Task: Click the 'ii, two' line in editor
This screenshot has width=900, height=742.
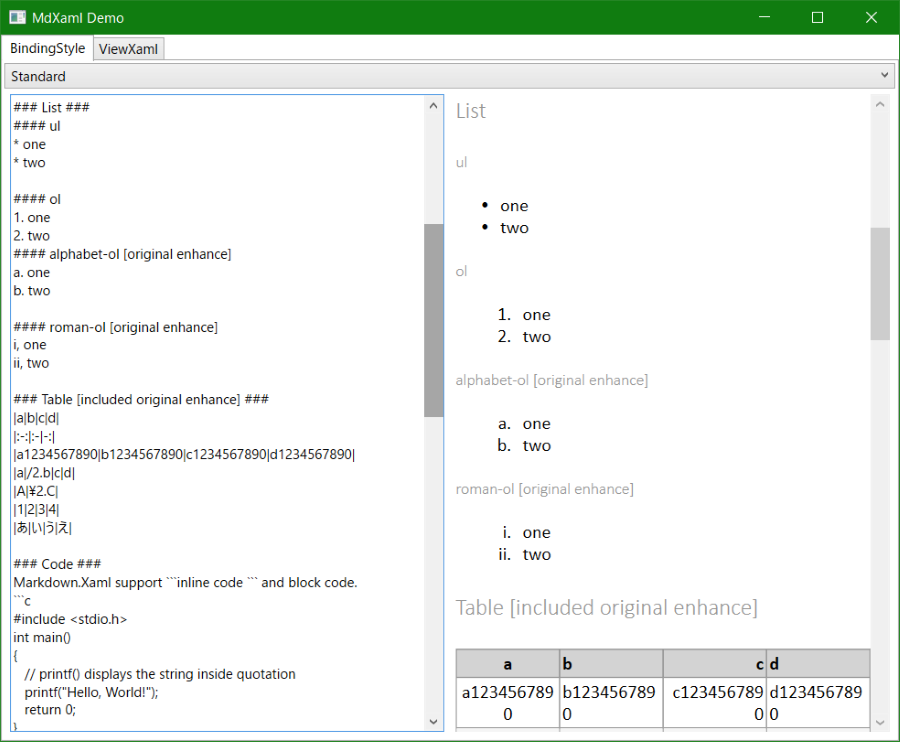Action: coord(31,363)
